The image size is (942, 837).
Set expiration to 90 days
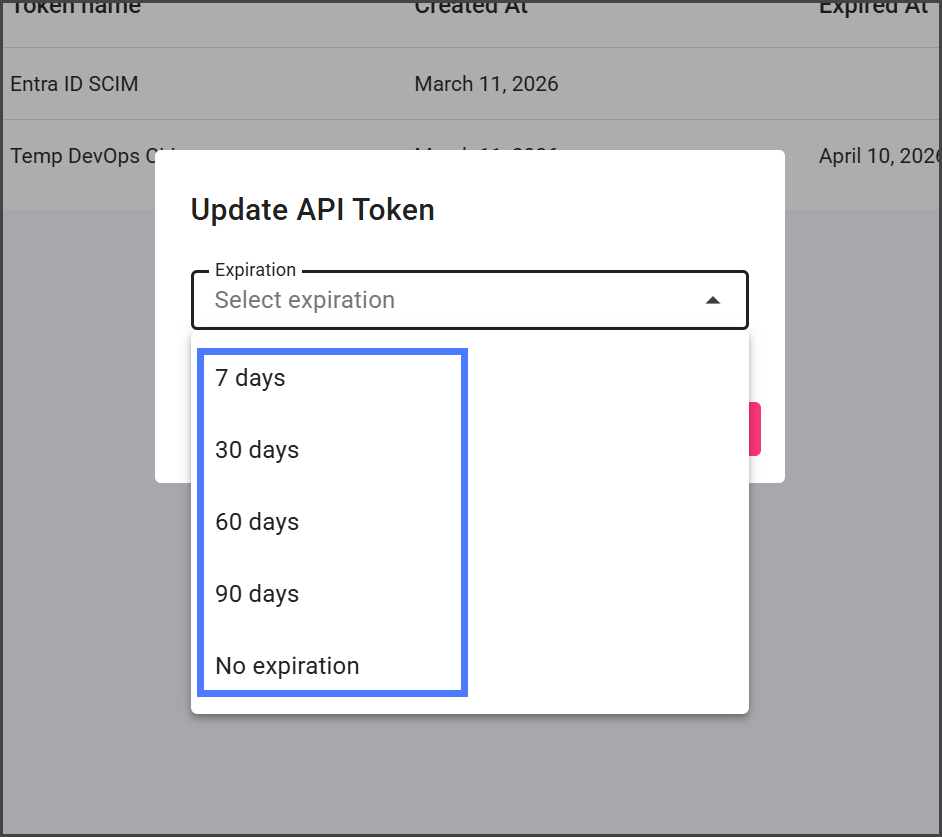coord(257,594)
